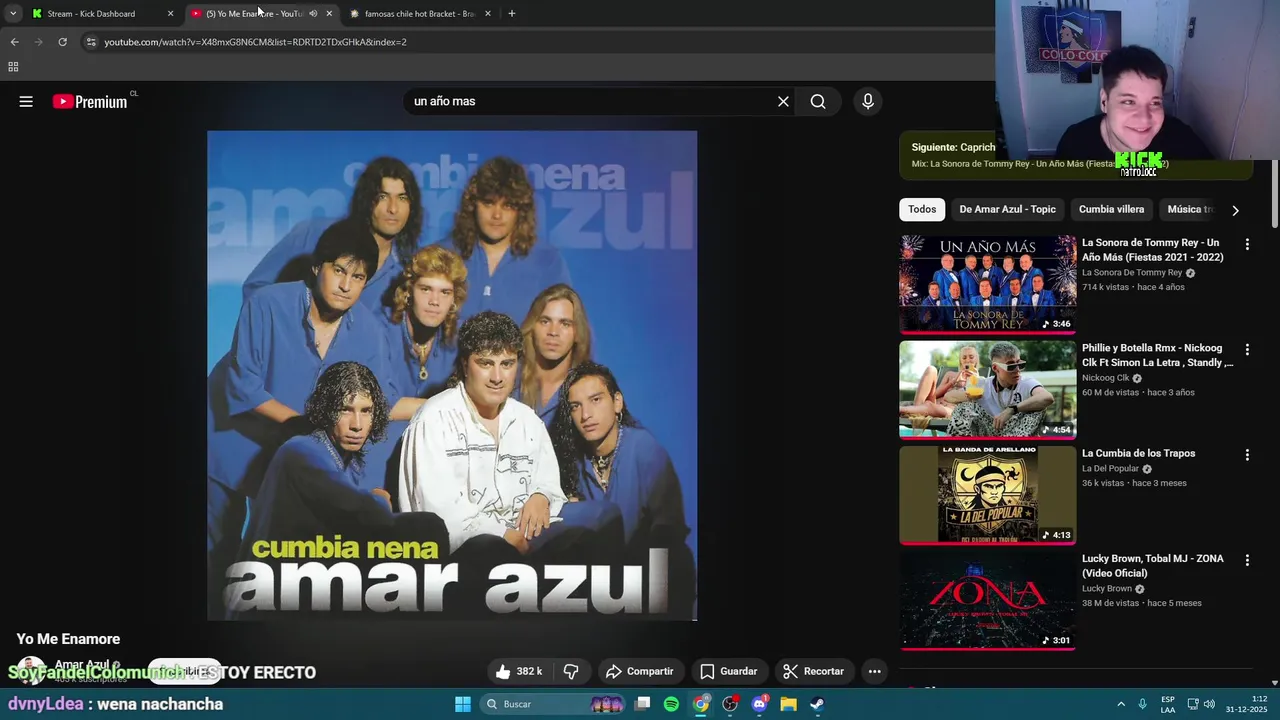Open options for La Cumbia de los Trapos
This screenshot has width=1280, height=720.
(x=1246, y=455)
